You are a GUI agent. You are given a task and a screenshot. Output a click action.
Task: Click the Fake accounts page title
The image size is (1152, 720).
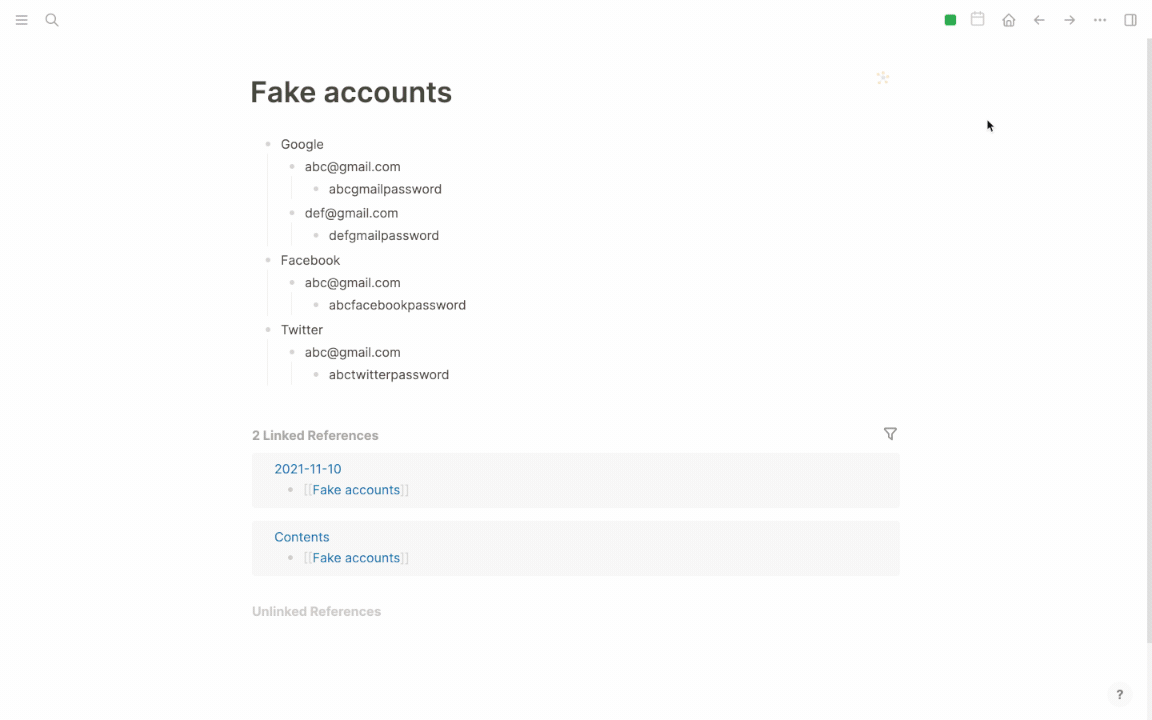pyautogui.click(x=351, y=93)
